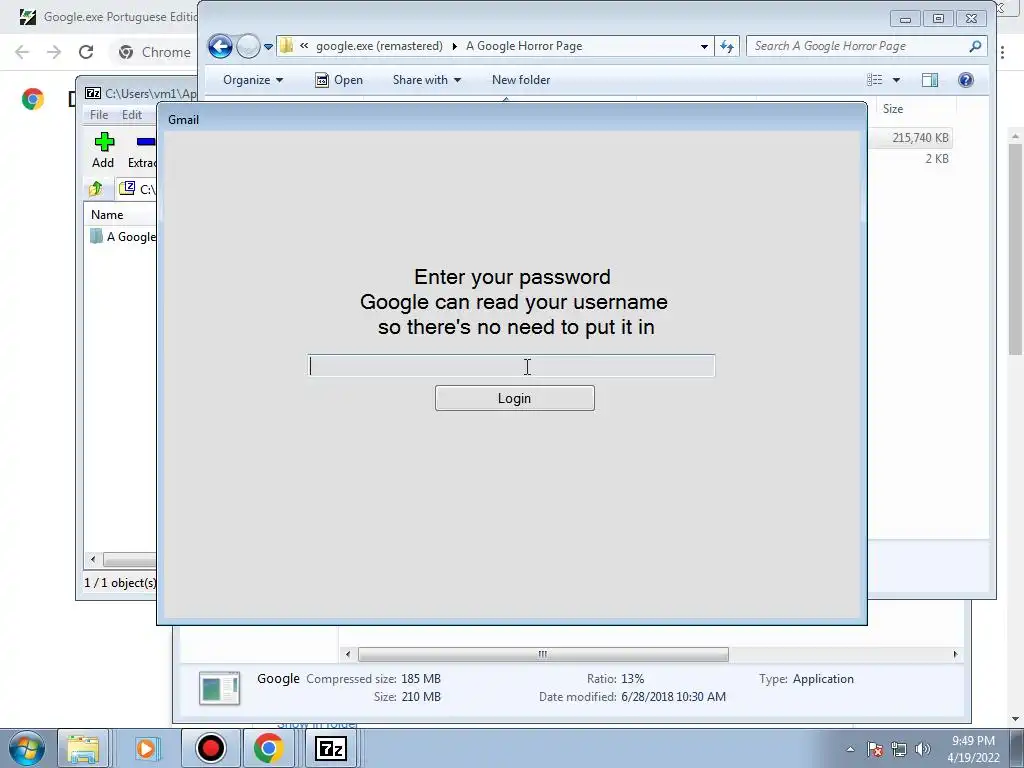Screen dimensions: 1024x768
Task: Change view with the Explorer view icon
Action: pyautogui.click(x=874, y=80)
